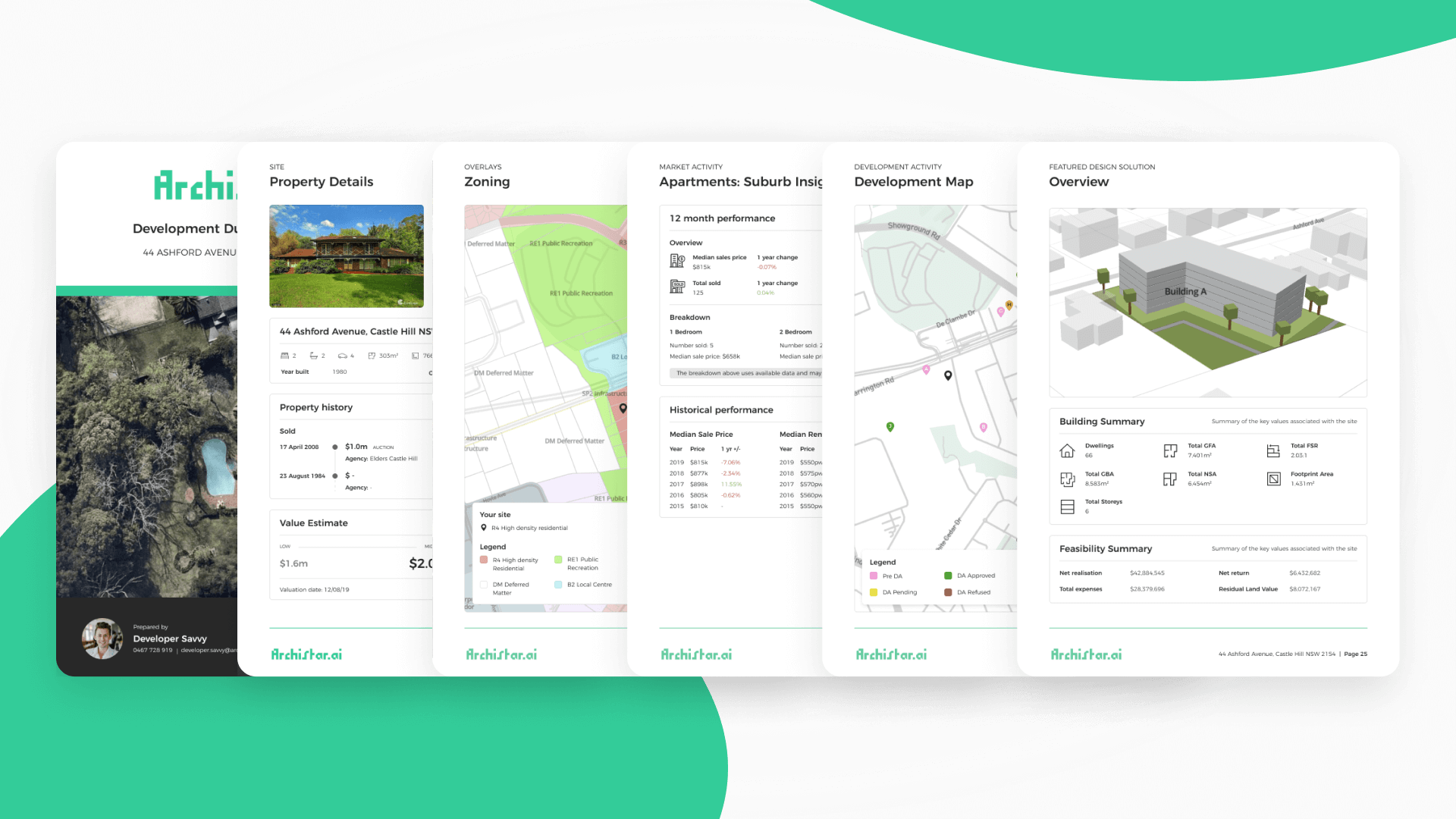Click the Total NSA icon

pos(1170,479)
